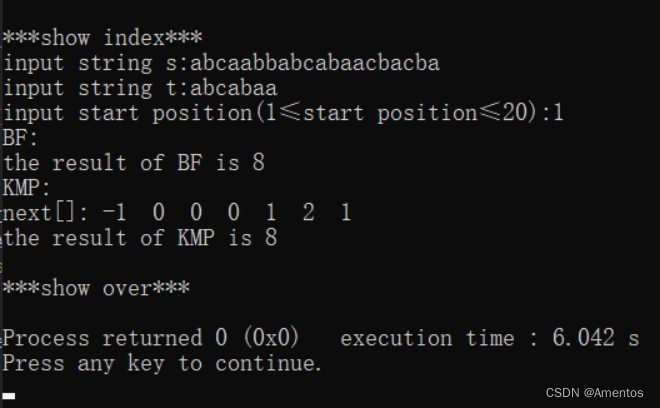The width and height of the screenshot is (660, 408).
Task: Click the start position value 1
Action: click(x=558, y=113)
